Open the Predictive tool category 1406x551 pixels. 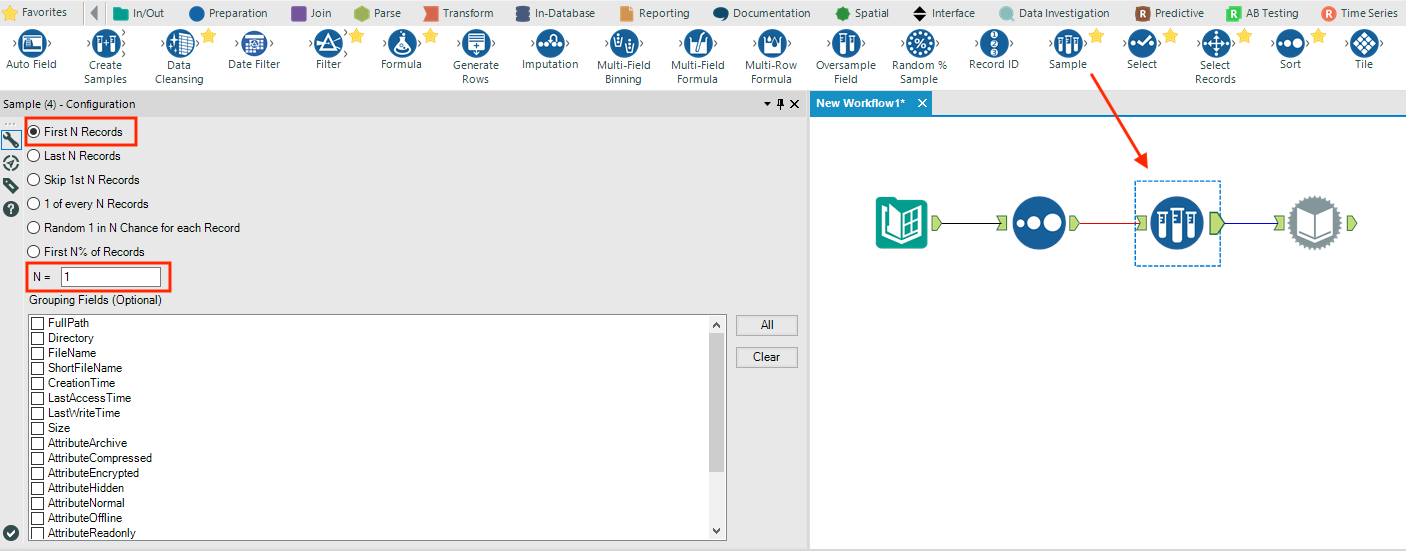[x=1170, y=13]
